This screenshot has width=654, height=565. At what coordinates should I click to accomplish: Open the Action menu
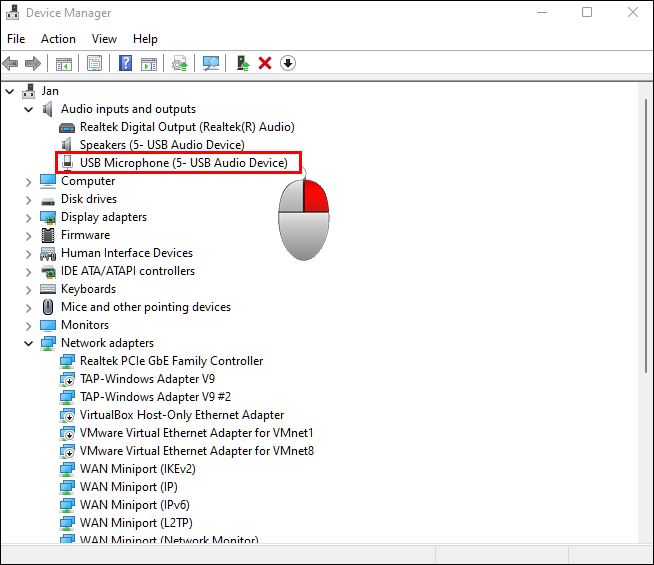click(58, 39)
